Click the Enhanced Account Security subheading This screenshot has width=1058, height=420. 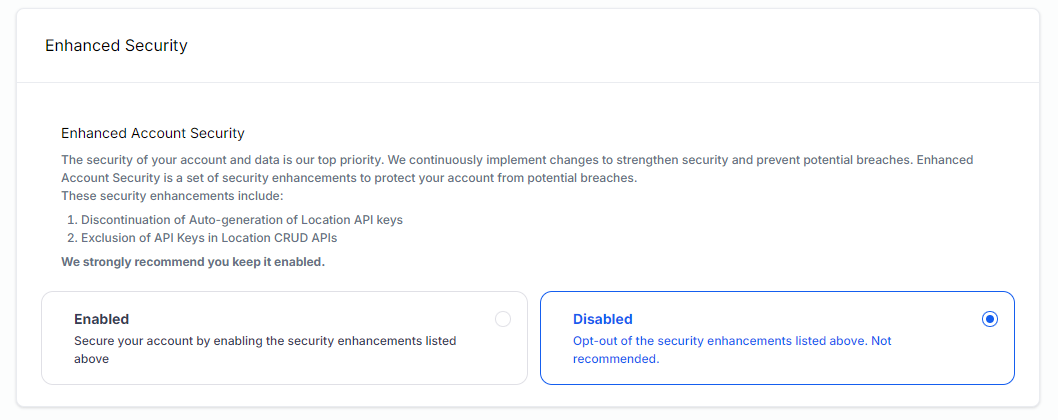click(152, 133)
